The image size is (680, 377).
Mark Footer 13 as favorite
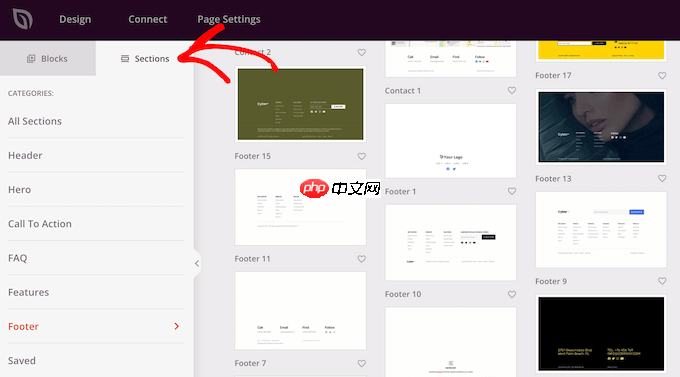tap(662, 178)
